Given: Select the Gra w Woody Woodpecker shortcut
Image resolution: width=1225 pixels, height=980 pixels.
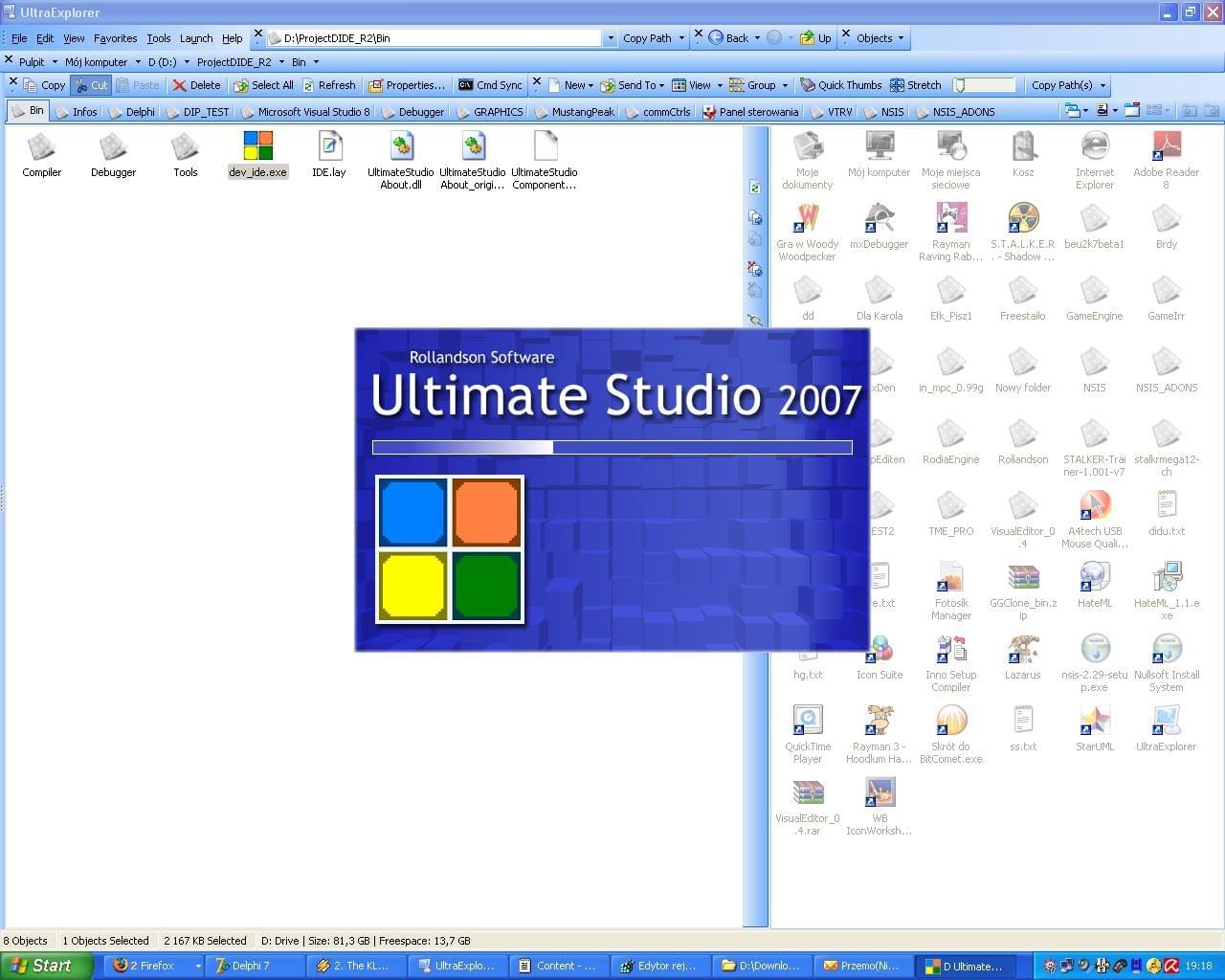Looking at the screenshot, I should (x=808, y=233).
